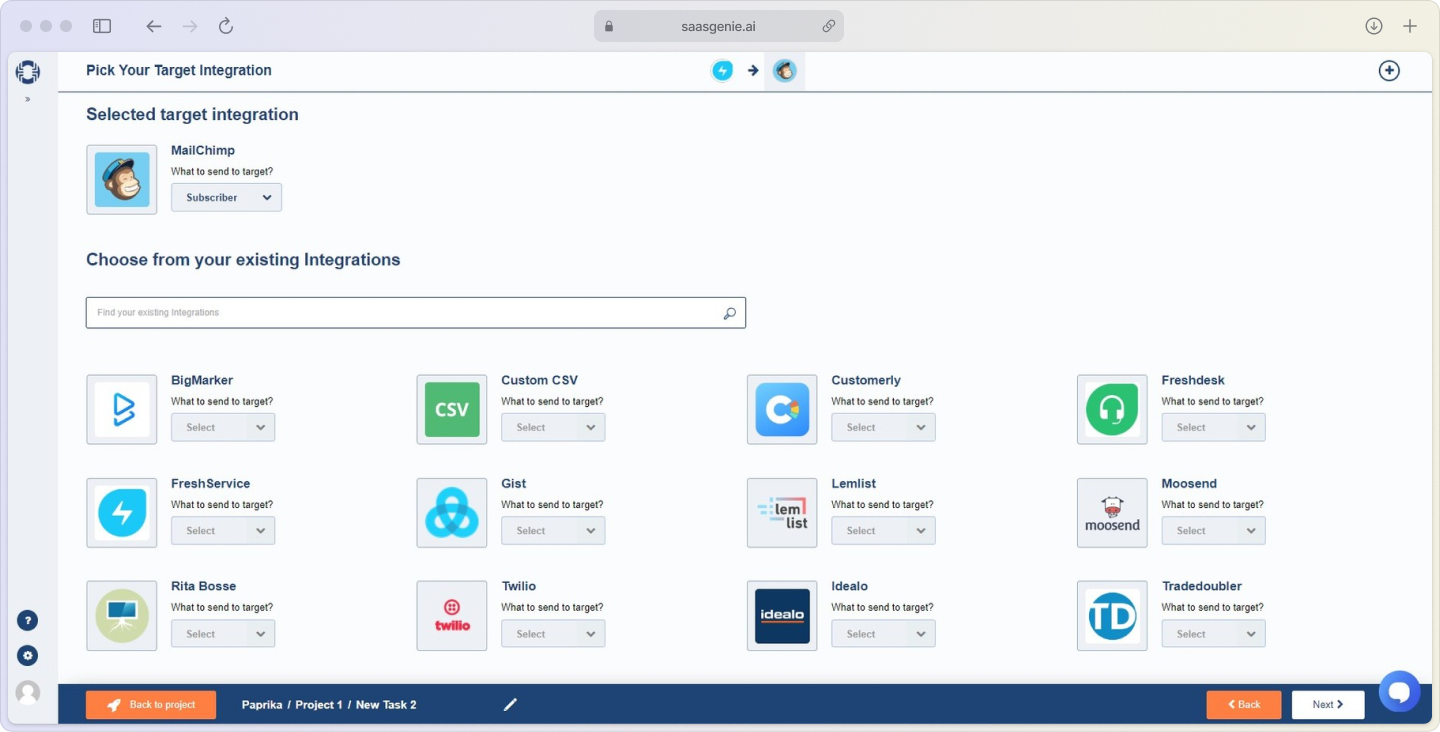Viewport: 1440px width, 732px height.
Task: Click the Moosend integration name
Action: pos(1189,483)
